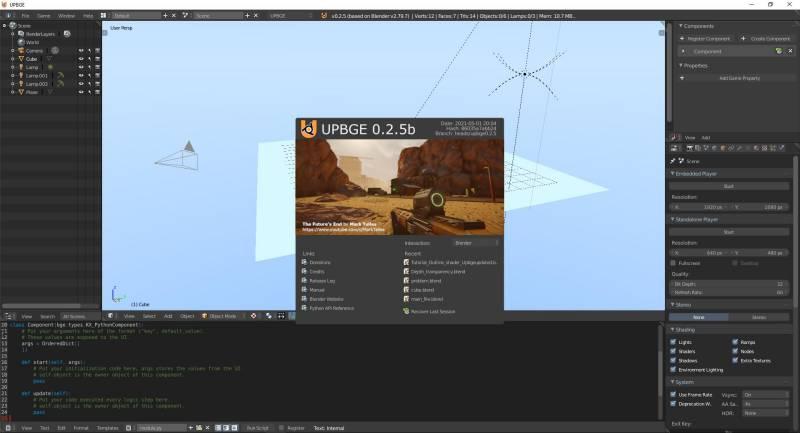
Task: Create new text block with plus icon
Action: [191, 428]
